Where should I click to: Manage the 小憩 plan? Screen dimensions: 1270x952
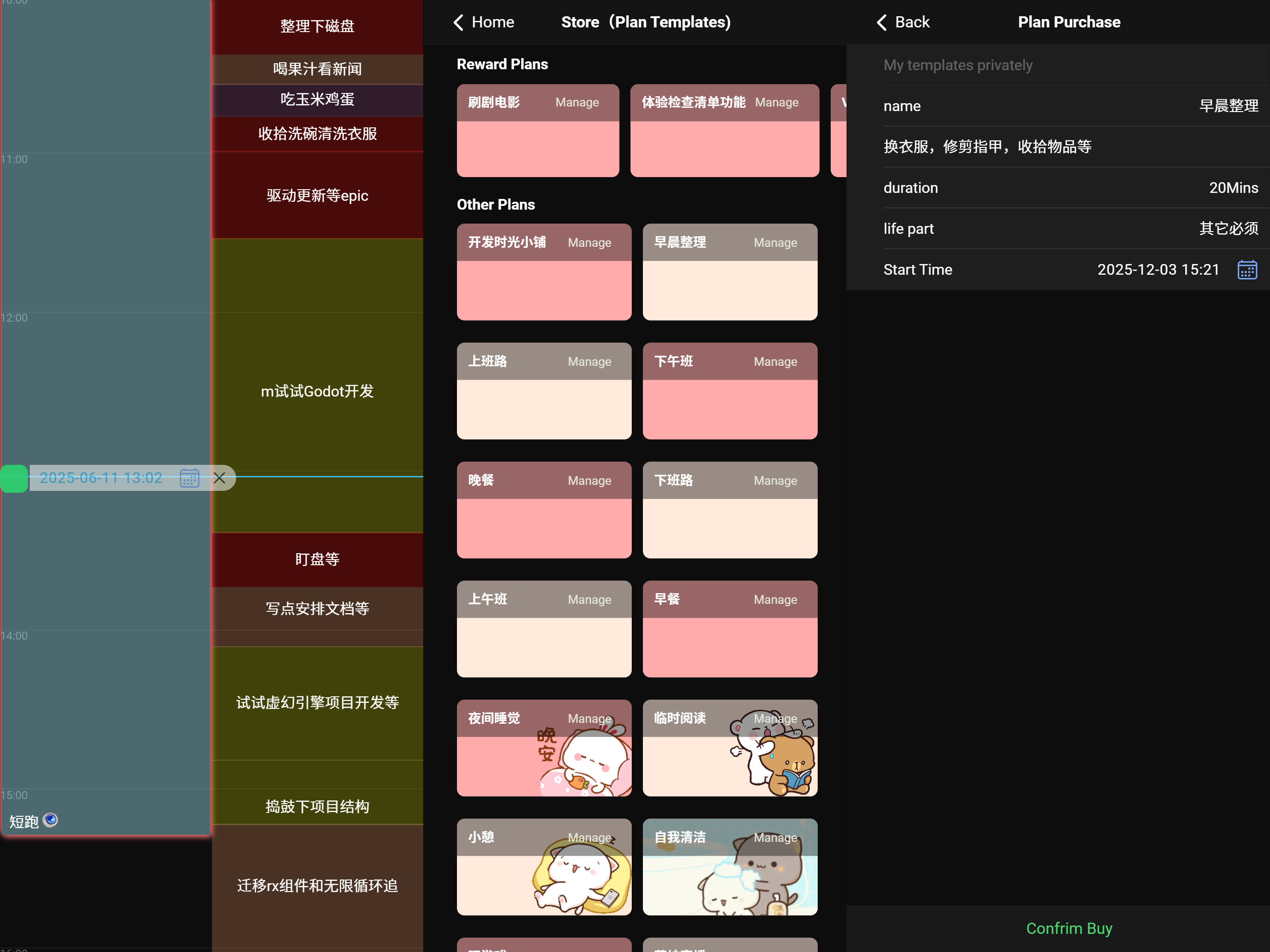[x=589, y=838]
